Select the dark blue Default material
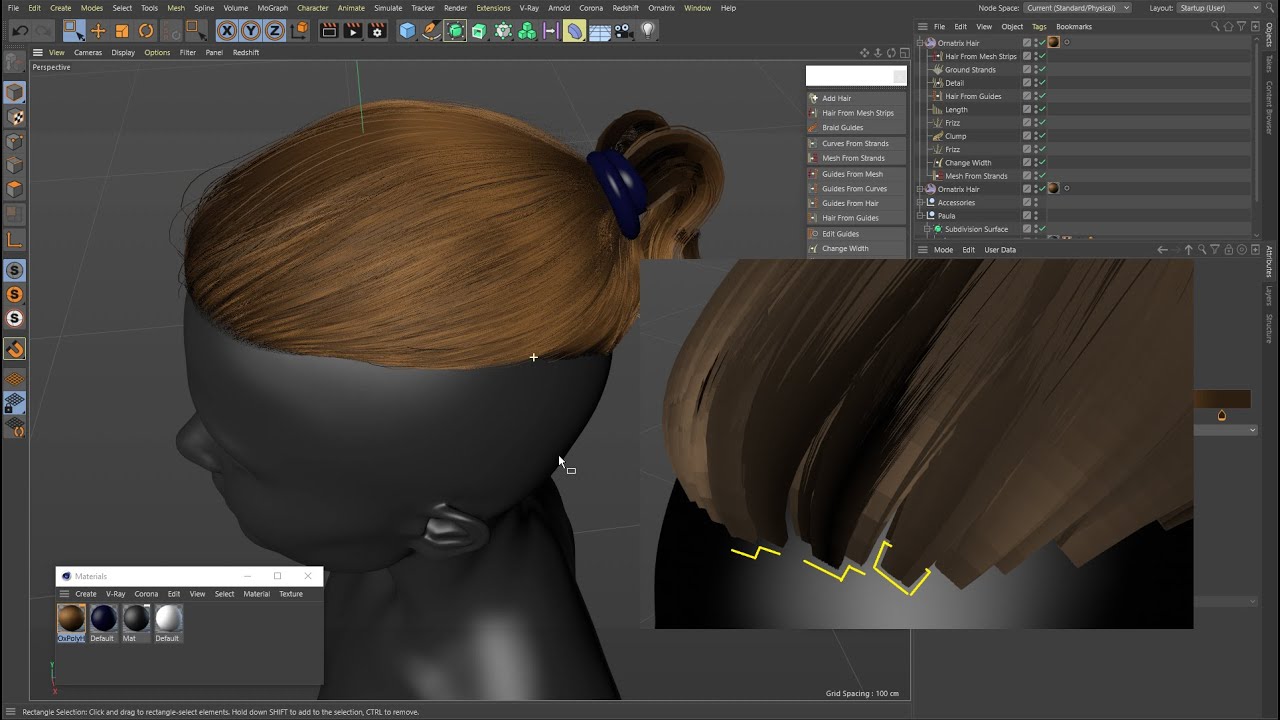 click(103, 619)
